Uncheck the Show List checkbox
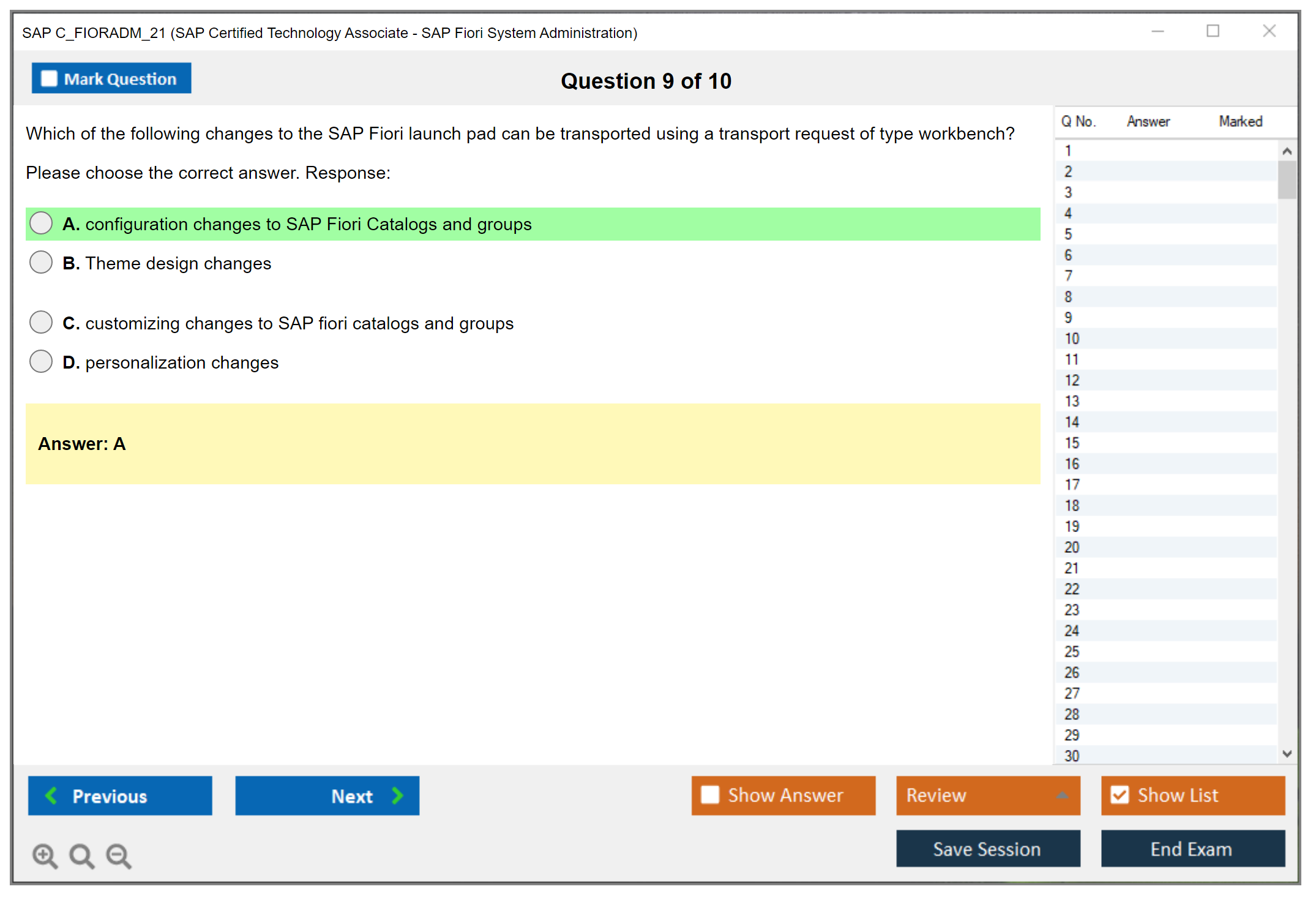Image resolution: width=1316 pixels, height=900 pixels. [1120, 795]
